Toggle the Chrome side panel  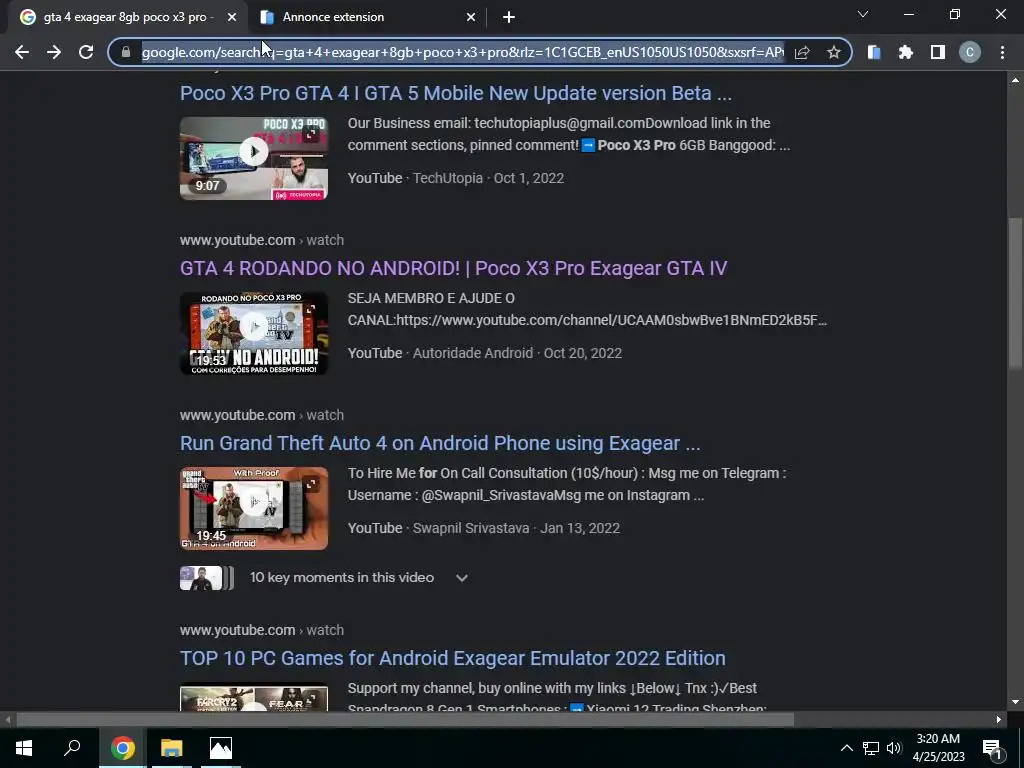click(x=938, y=52)
